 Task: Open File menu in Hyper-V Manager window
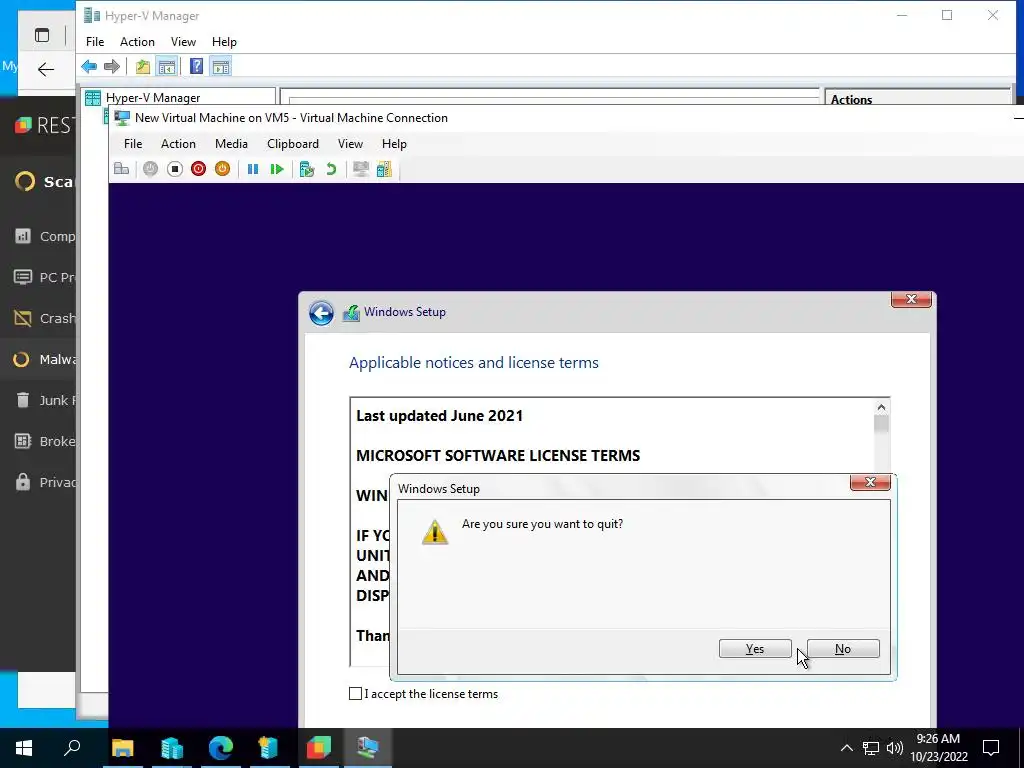pos(95,42)
